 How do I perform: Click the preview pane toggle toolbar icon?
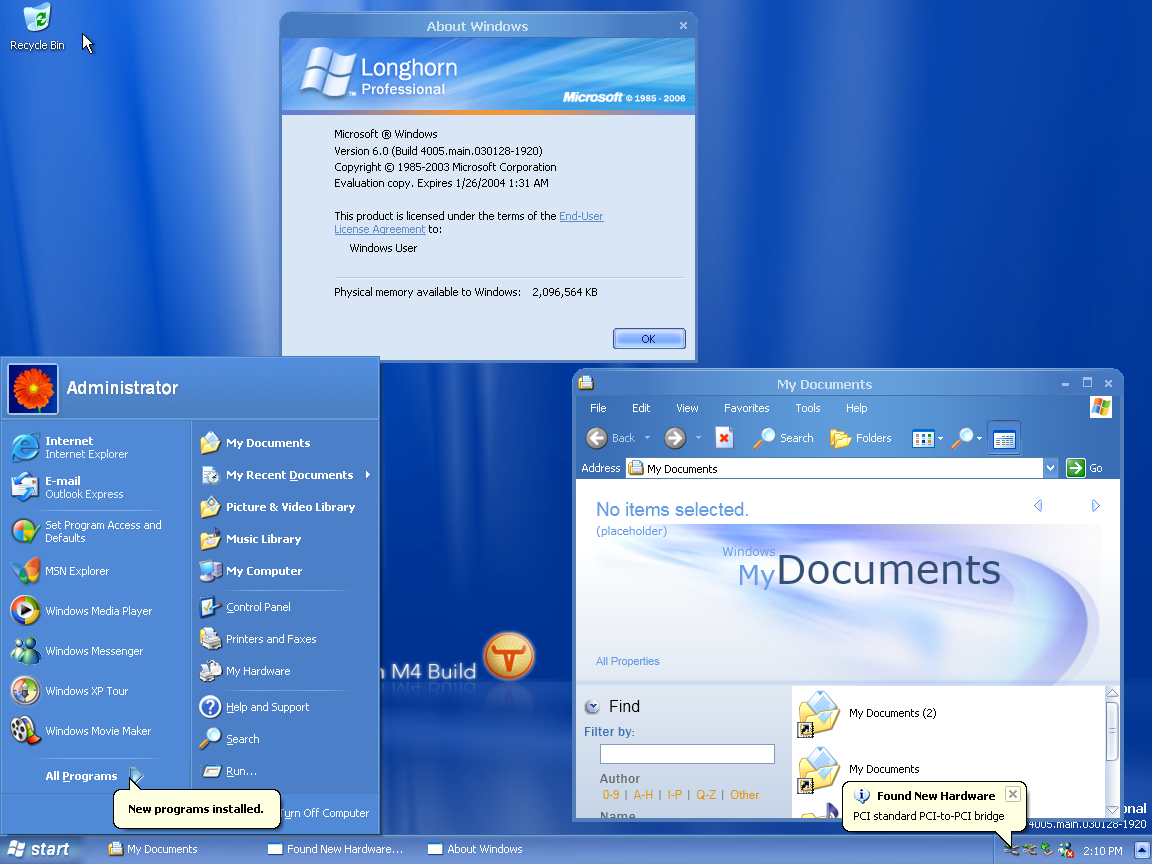tap(1004, 439)
